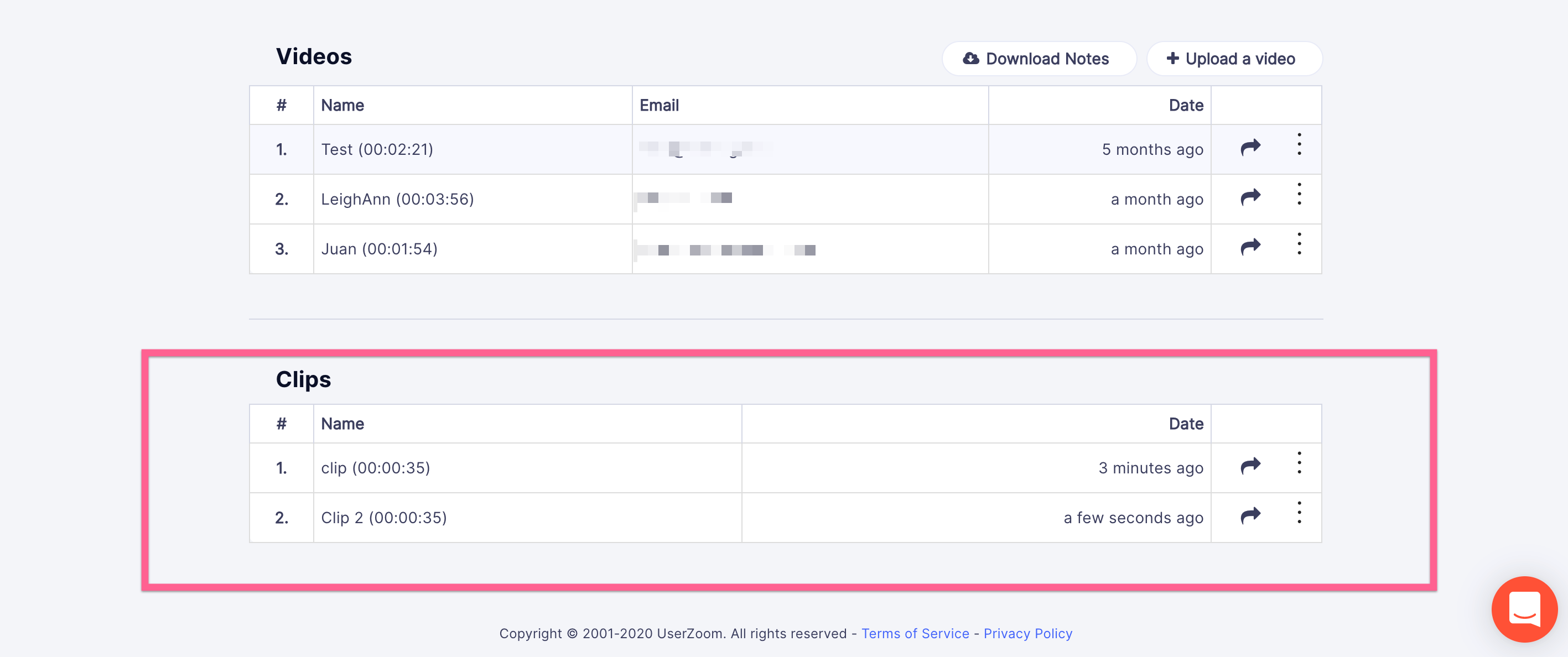Click cloud icon on Download Notes

pos(970,59)
